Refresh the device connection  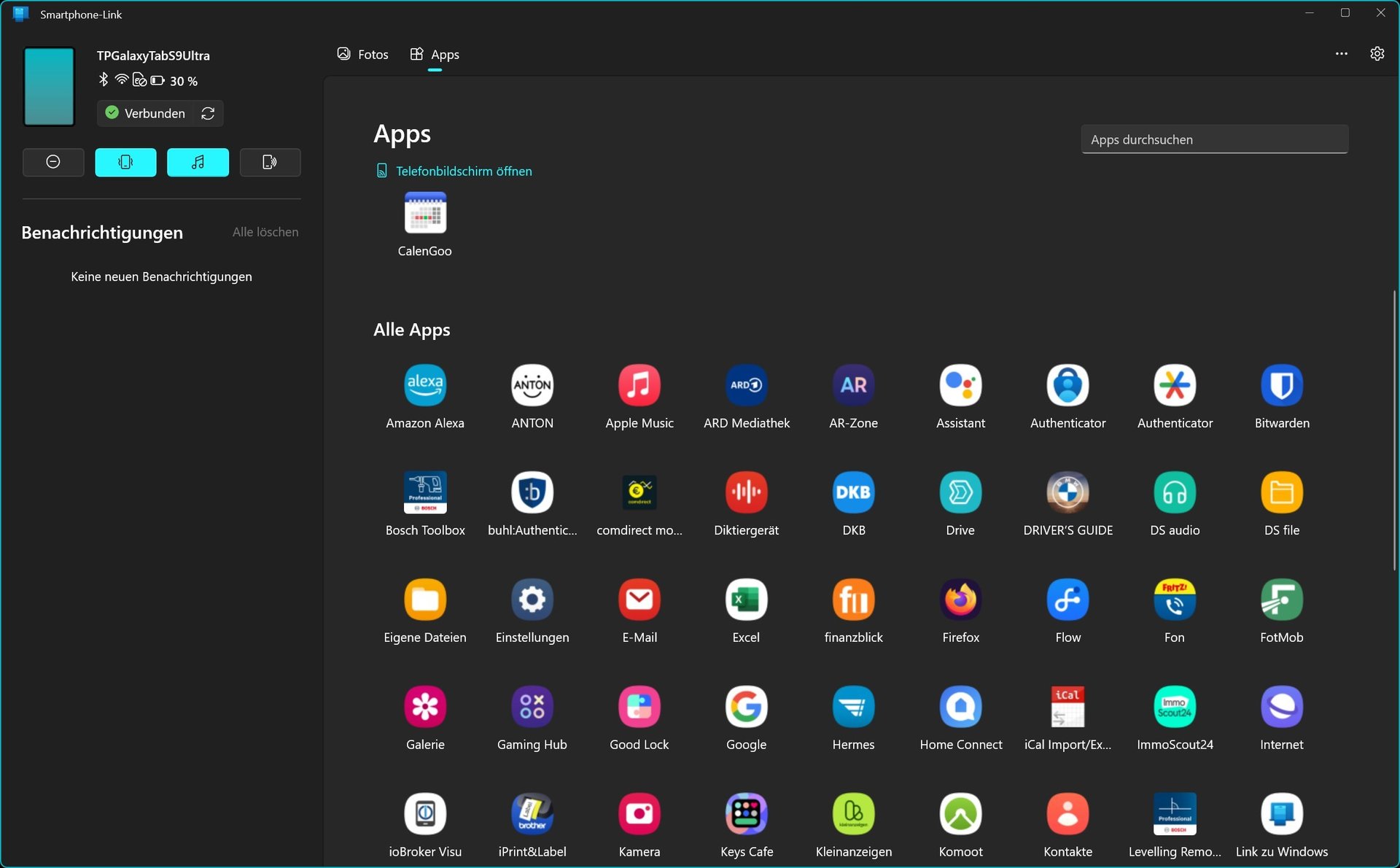pyautogui.click(x=208, y=113)
